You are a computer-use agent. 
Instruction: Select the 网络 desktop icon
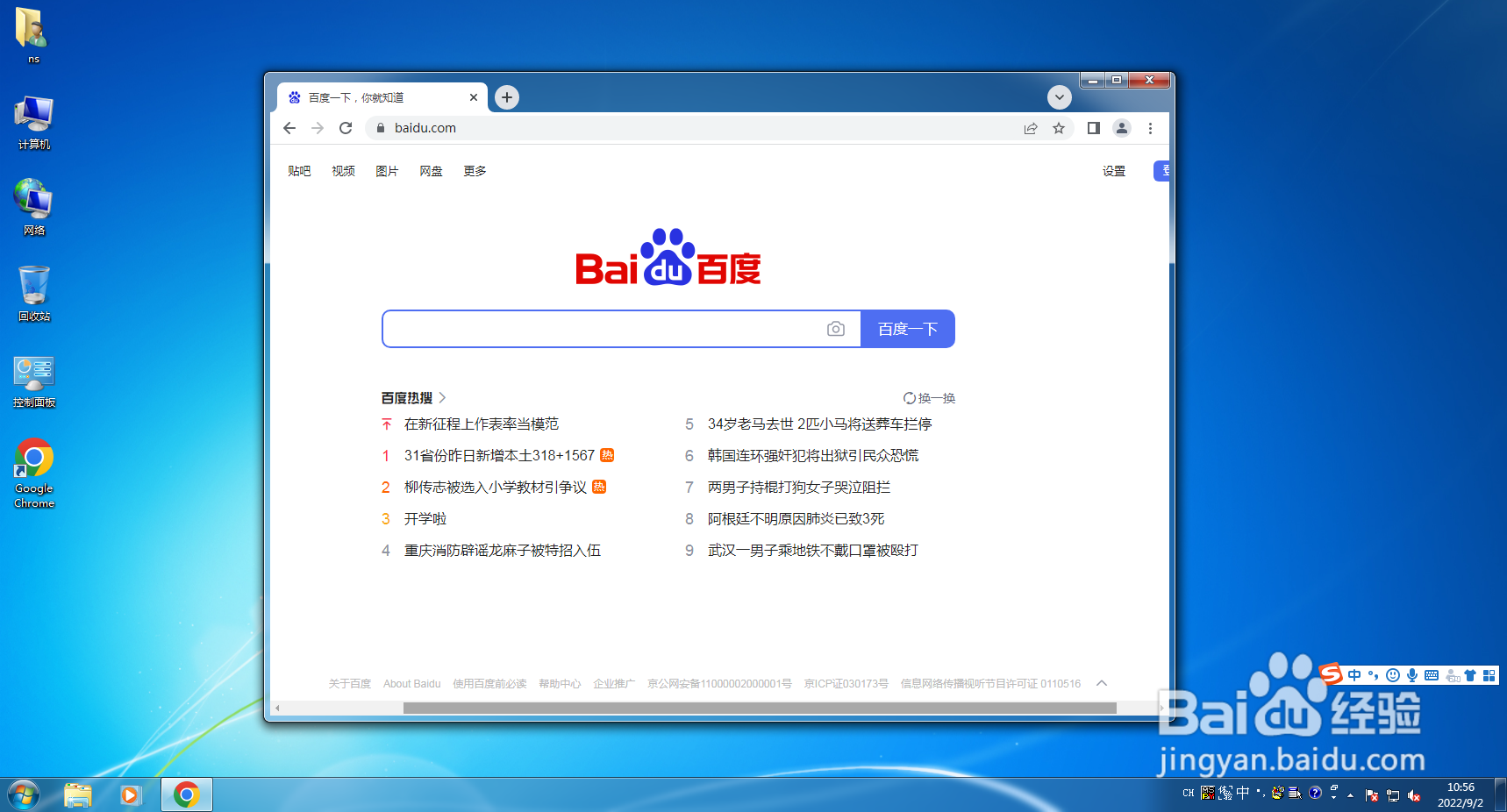[x=33, y=208]
